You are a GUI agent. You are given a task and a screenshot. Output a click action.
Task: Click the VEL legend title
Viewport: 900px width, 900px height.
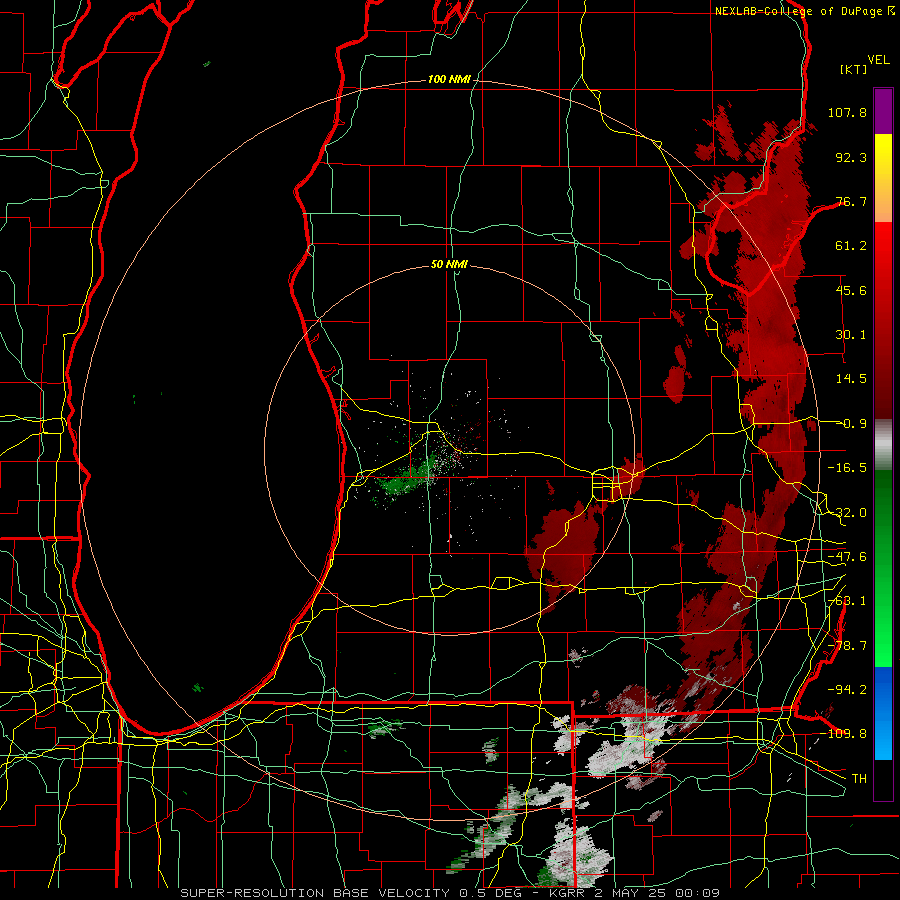pyautogui.click(x=879, y=60)
